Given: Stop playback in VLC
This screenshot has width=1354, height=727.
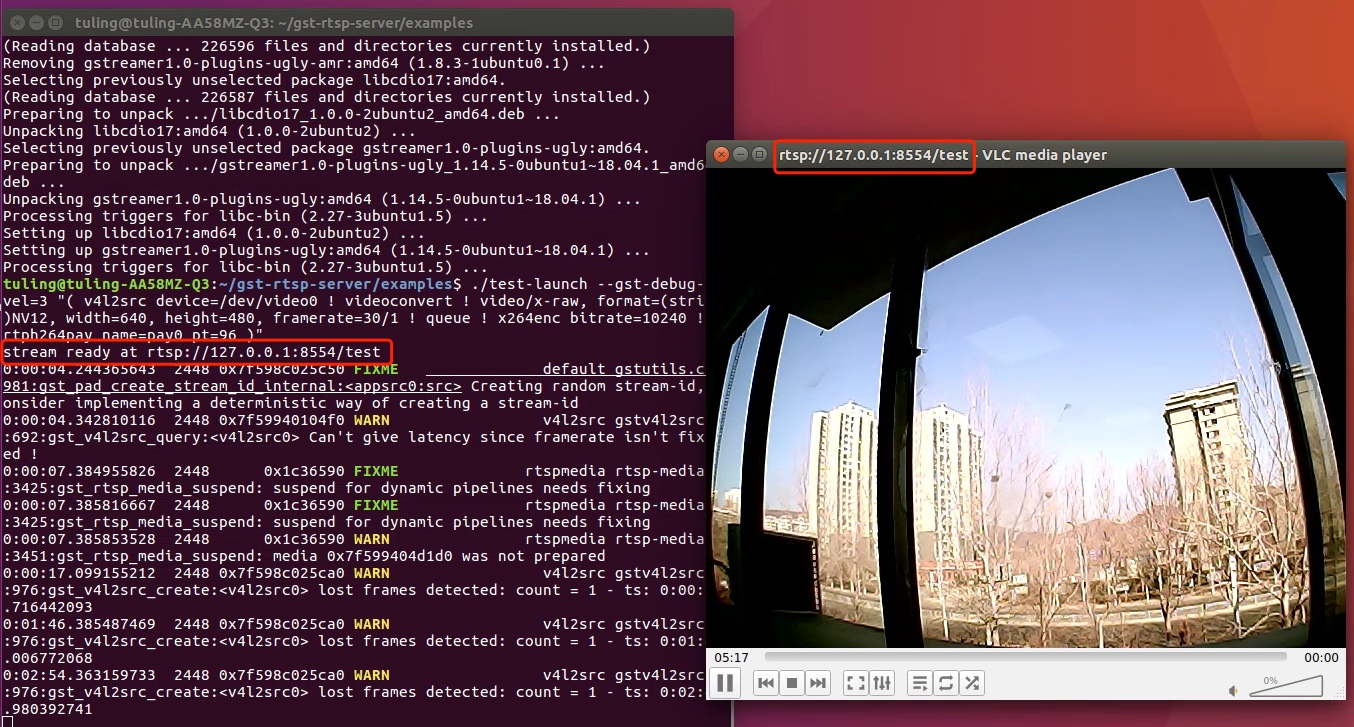Looking at the screenshot, I should point(792,683).
